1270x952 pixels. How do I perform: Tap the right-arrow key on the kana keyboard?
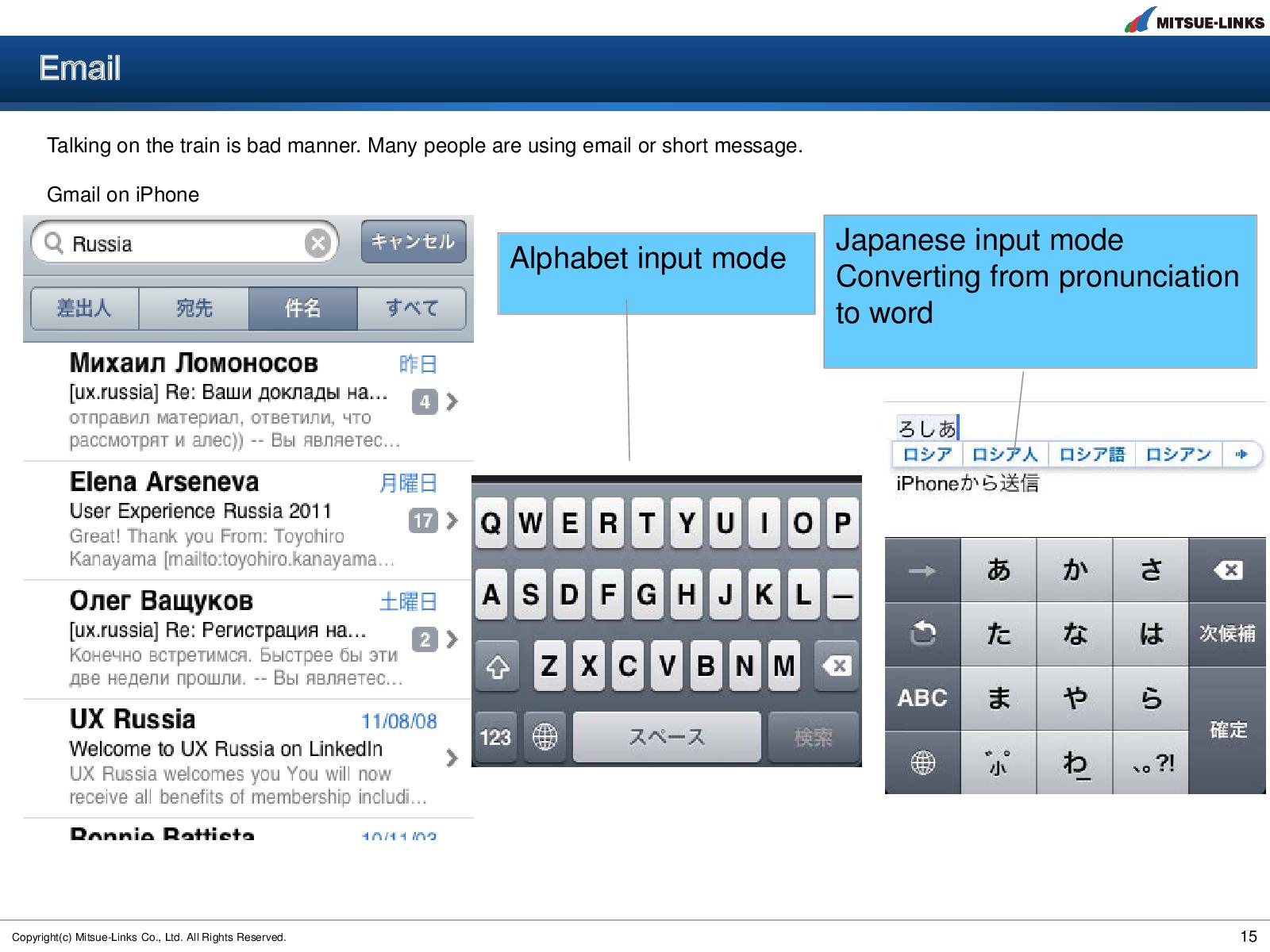(x=922, y=570)
